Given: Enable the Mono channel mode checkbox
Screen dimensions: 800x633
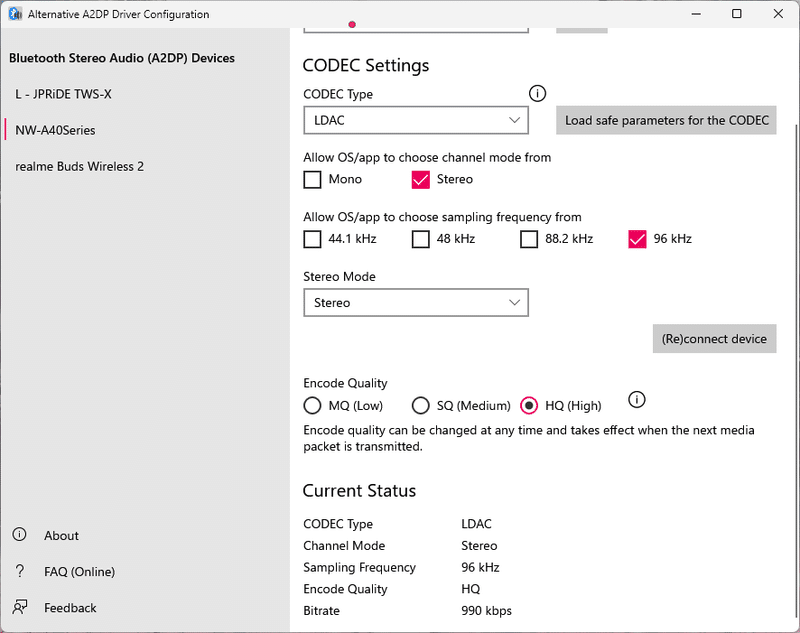Looking at the screenshot, I should (x=311, y=179).
